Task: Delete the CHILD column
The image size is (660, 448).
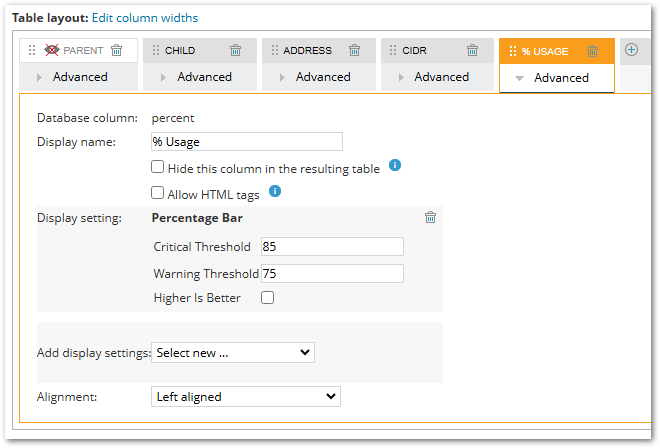Action: [x=236, y=51]
